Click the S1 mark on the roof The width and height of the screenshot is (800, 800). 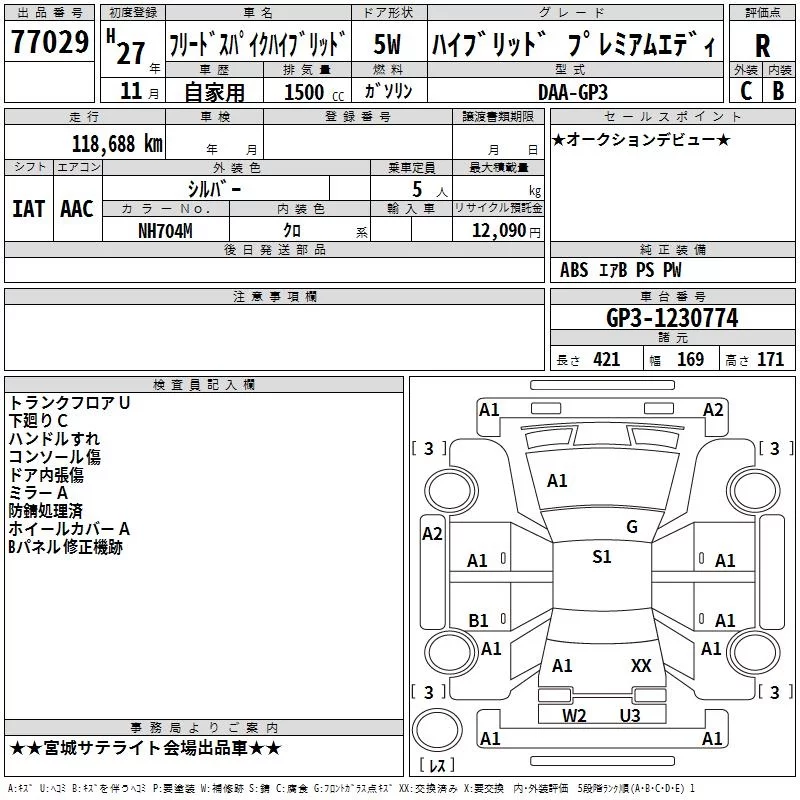tap(602, 557)
